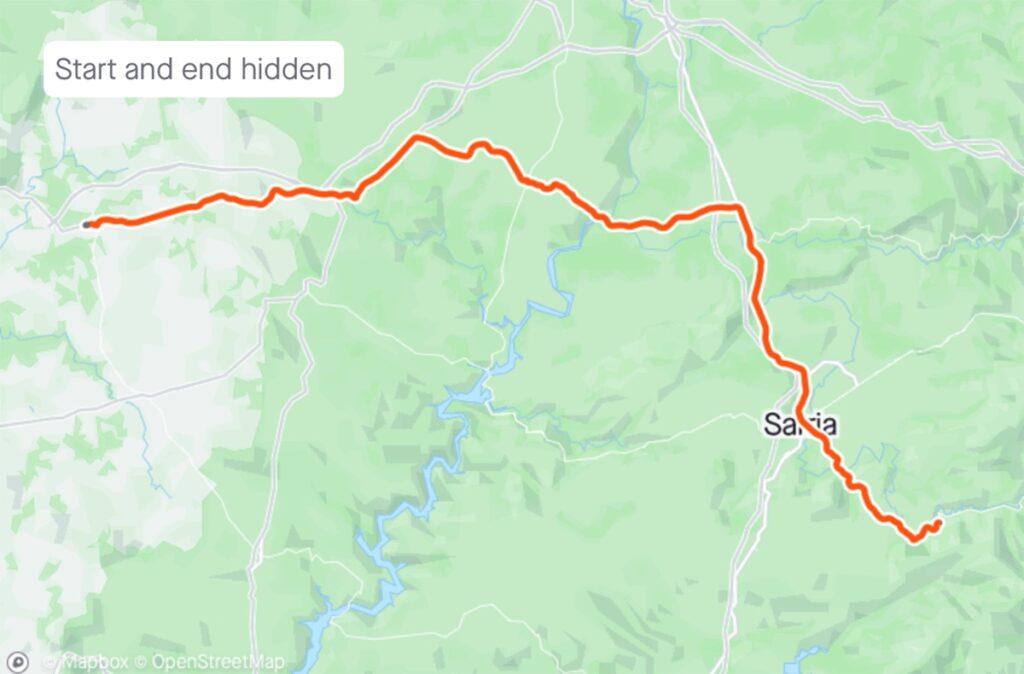Screen dimensions: 1024x674
Task: Click the route's lowest point southeast of Sarria
Action: click(x=914, y=539)
